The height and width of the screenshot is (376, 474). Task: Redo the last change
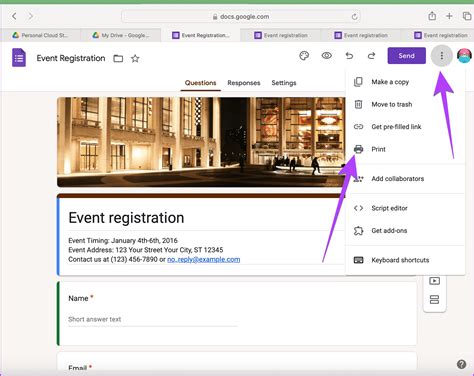point(371,56)
